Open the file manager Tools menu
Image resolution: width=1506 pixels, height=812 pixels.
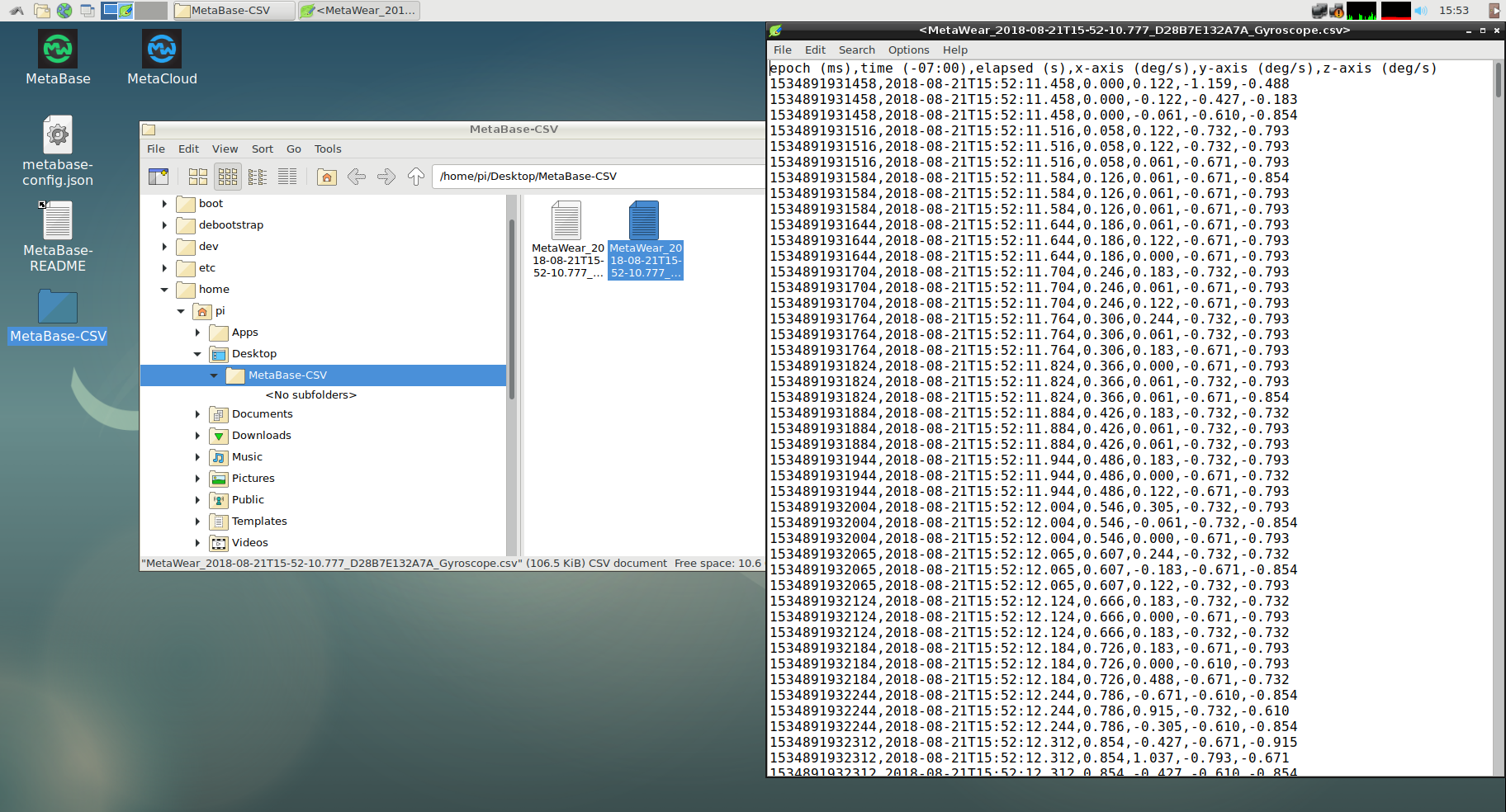pyautogui.click(x=328, y=149)
